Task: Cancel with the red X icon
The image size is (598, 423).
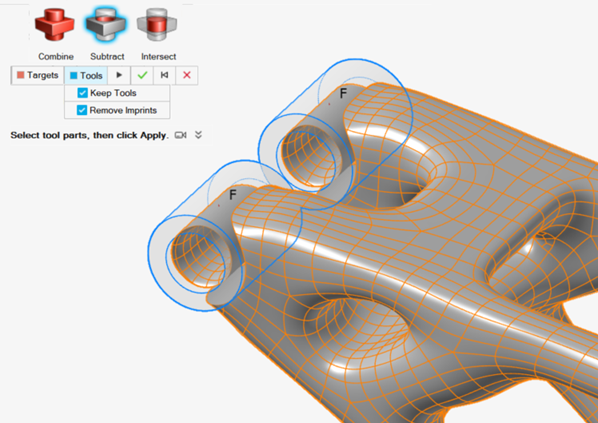Action: click(186, 75)
